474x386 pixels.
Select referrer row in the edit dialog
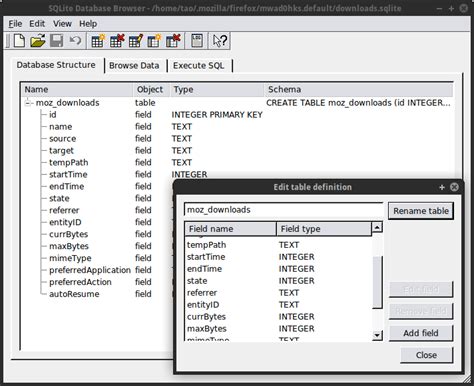click(278, 293)
